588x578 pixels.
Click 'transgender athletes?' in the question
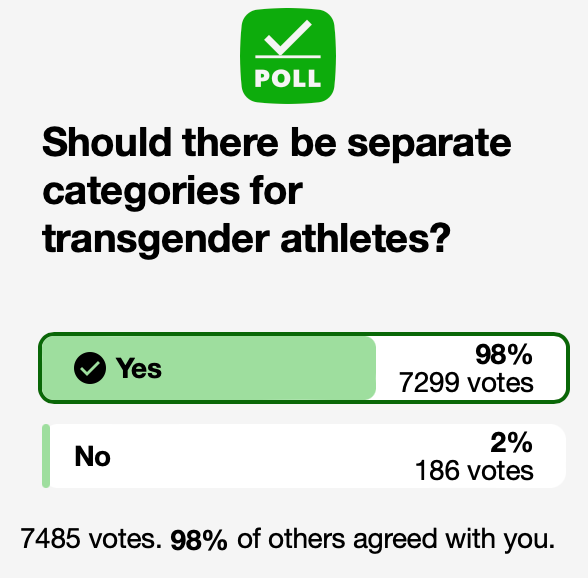click(246, 239)
